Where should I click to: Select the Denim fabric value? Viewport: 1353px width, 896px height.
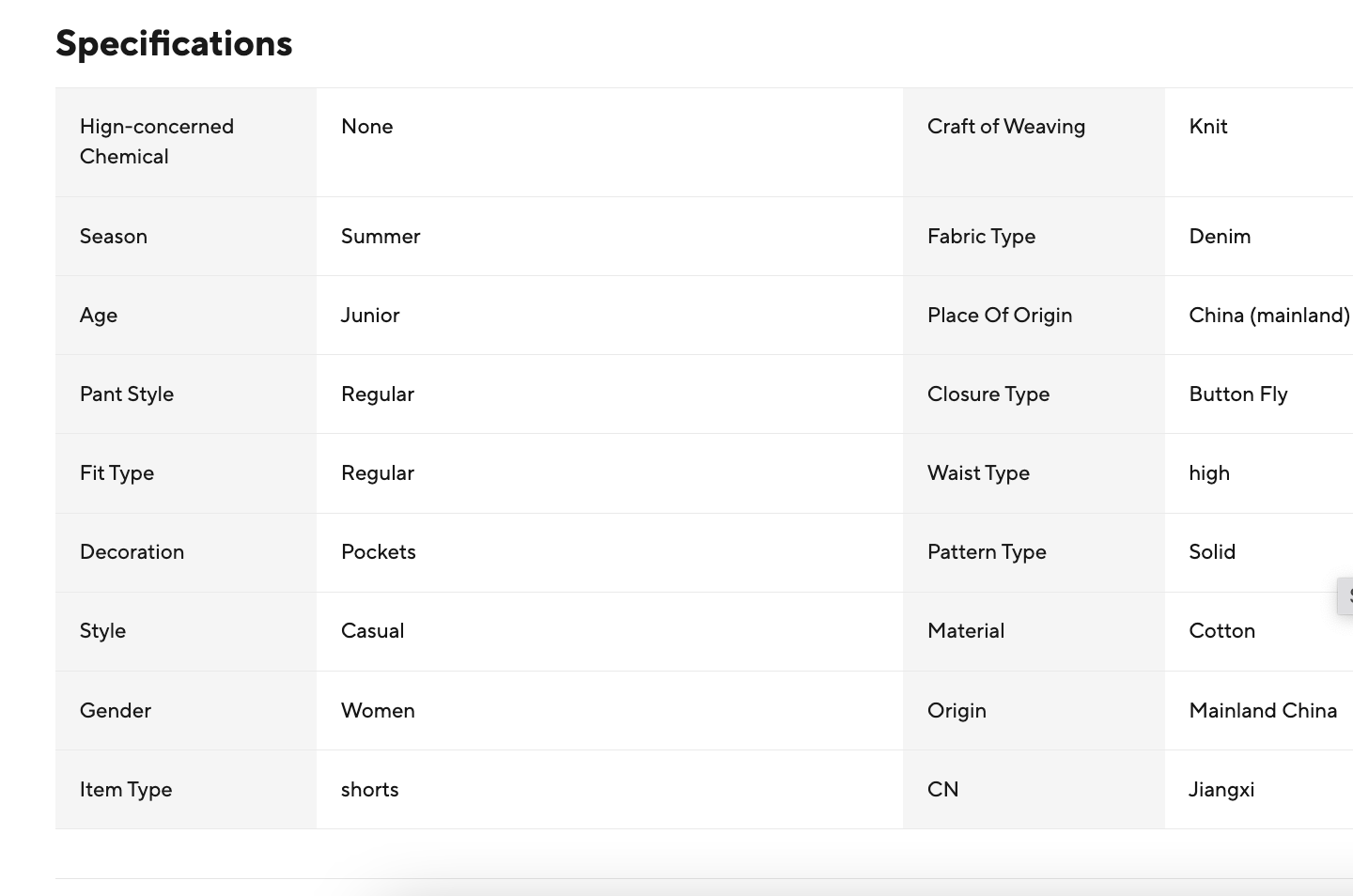pos(1220,237)
